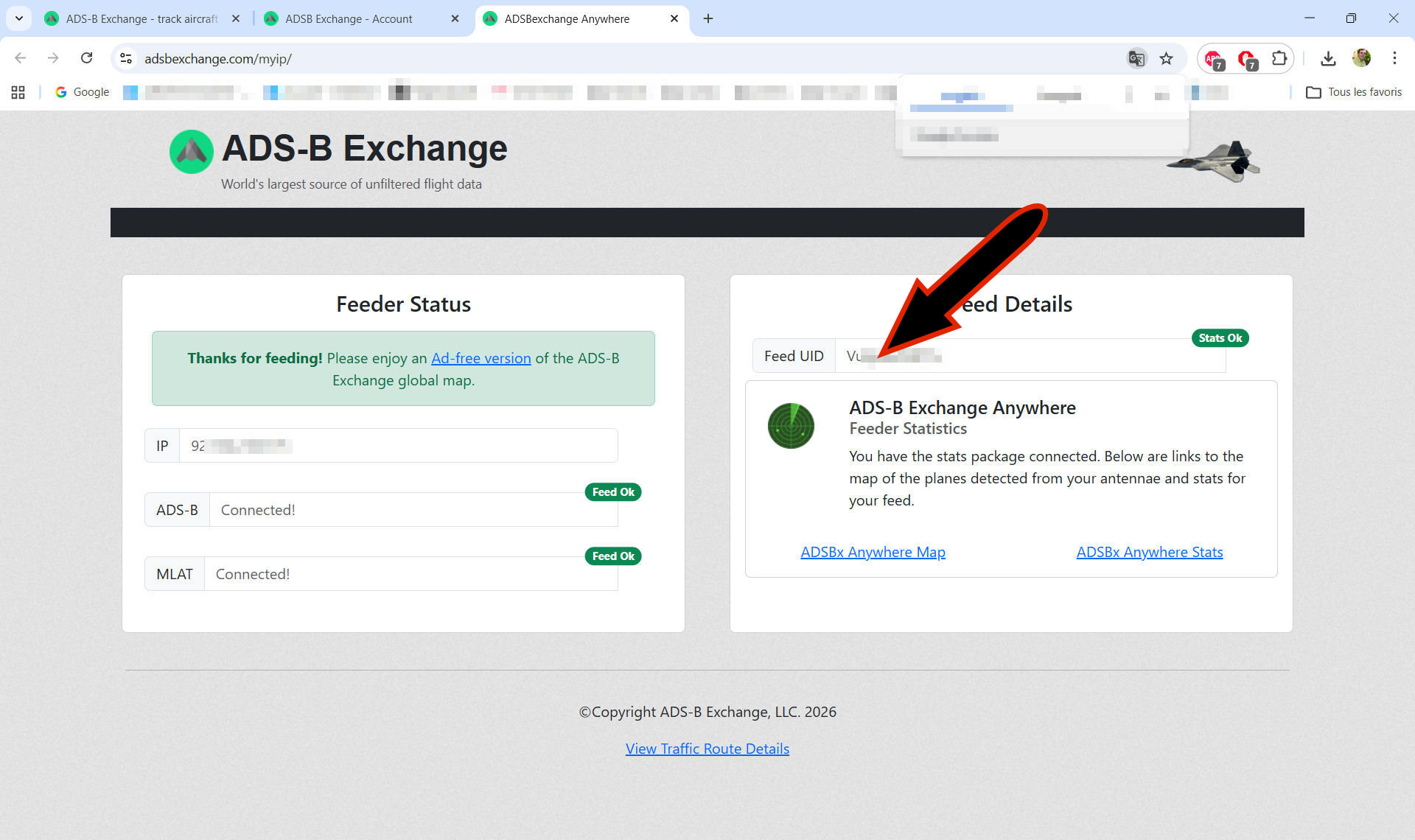The height and width of the screenshot is (840, 1415).
Task: Open the ADSBx Anywhere Stats link
Action: (x=1149, y=552)
